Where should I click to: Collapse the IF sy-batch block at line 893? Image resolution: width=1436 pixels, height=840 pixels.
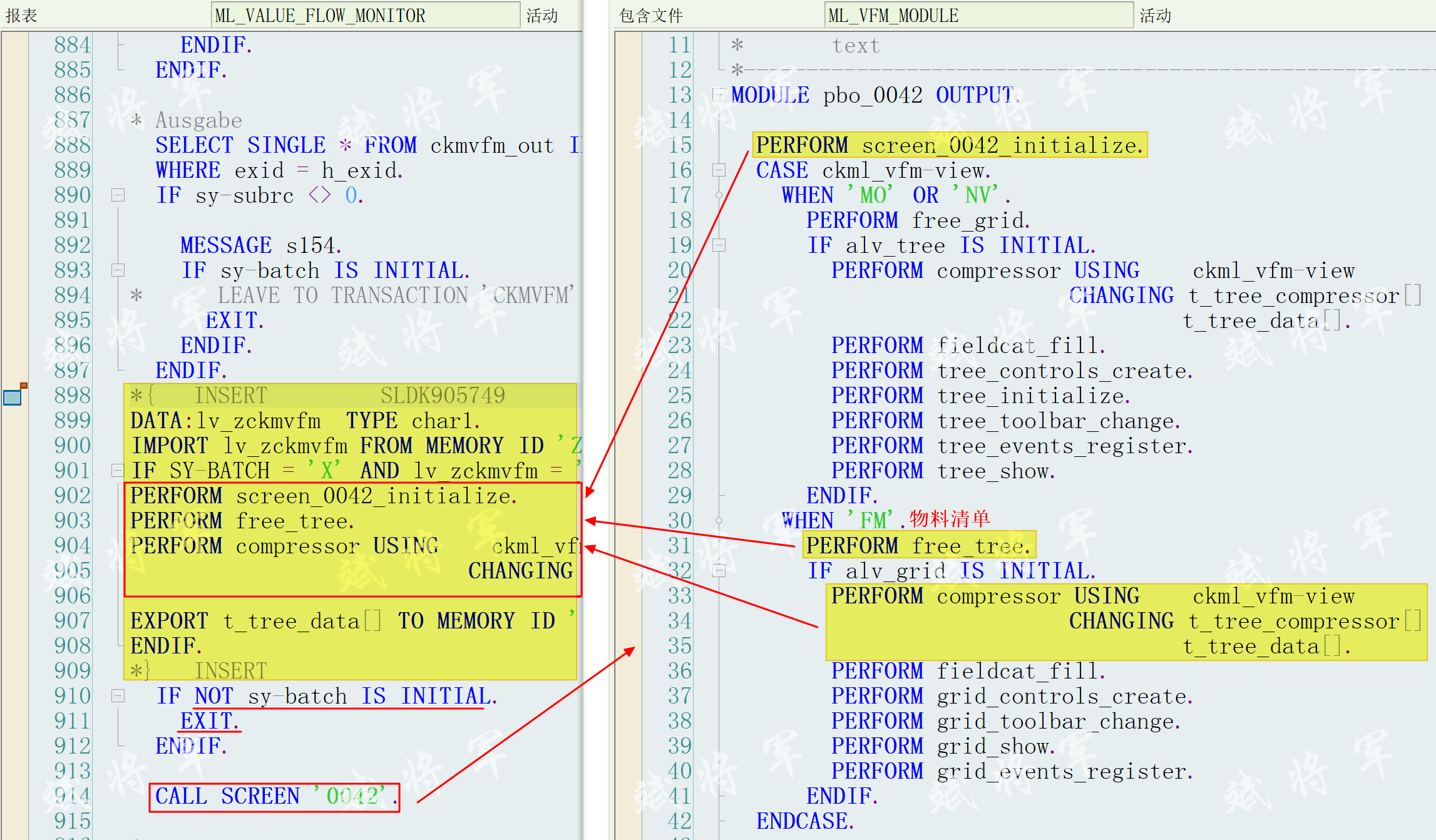[118, 270]
